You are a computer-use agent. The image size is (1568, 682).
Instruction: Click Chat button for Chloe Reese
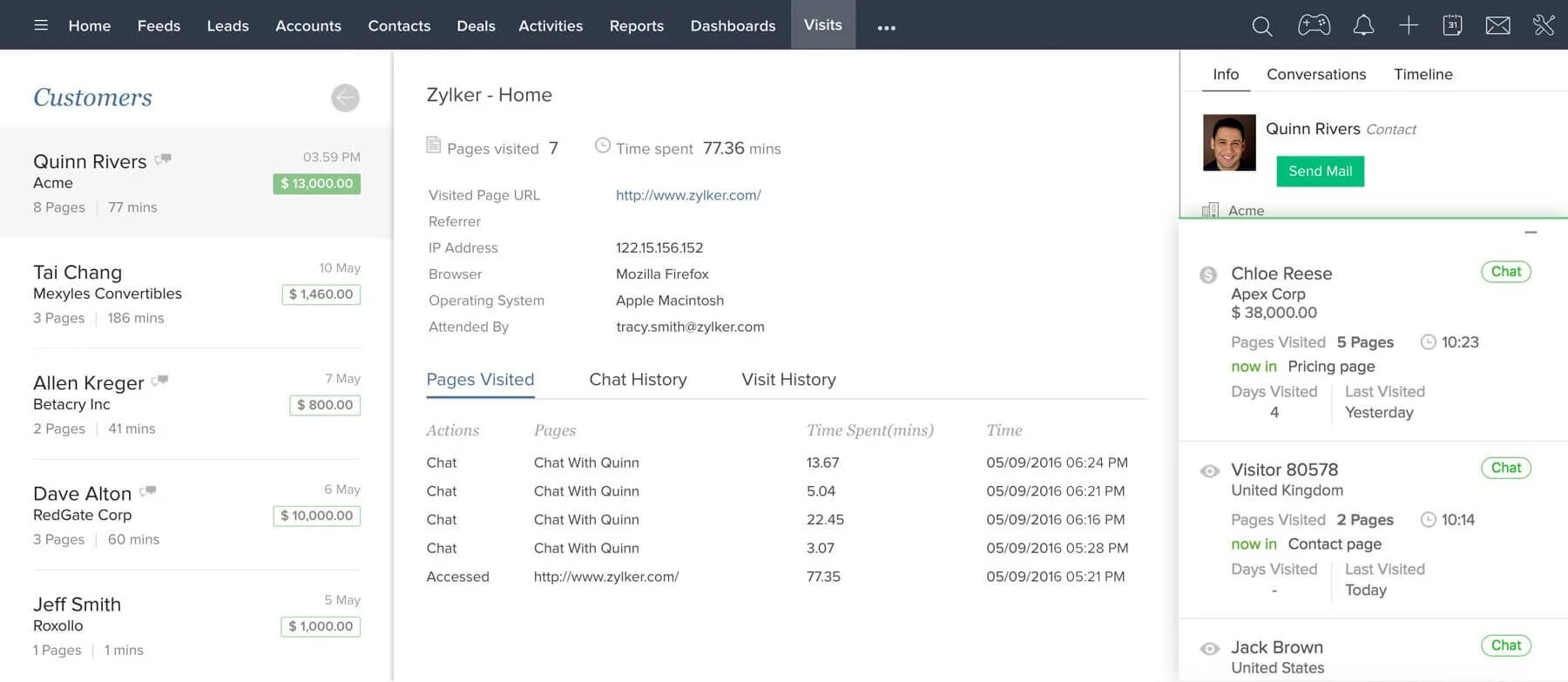pos(1505,272)
